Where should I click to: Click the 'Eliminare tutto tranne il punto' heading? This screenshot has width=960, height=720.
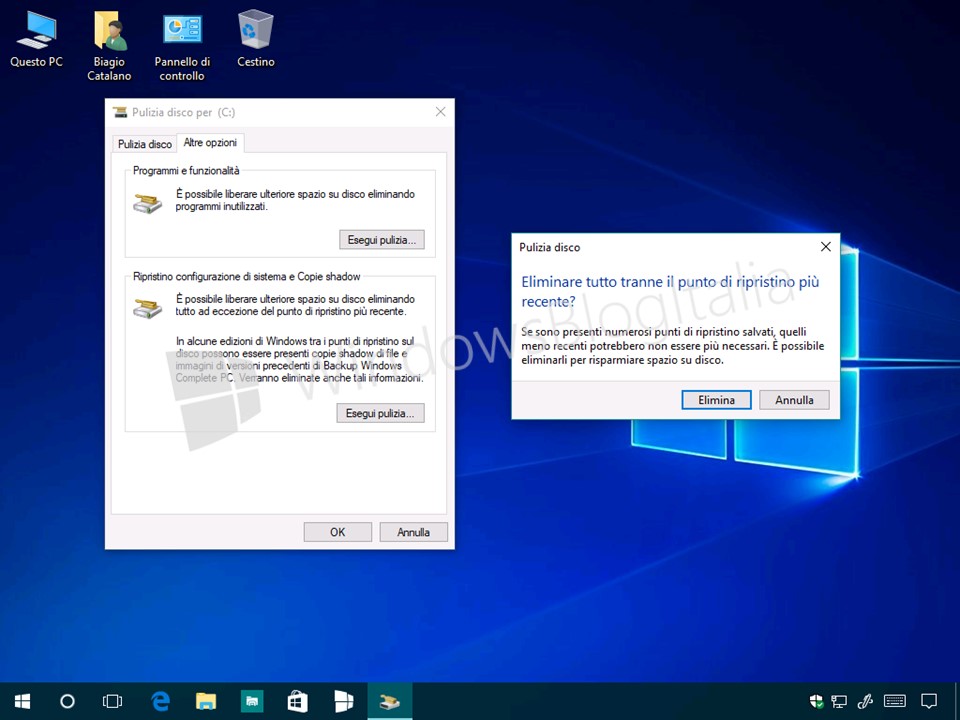point(670,291)
